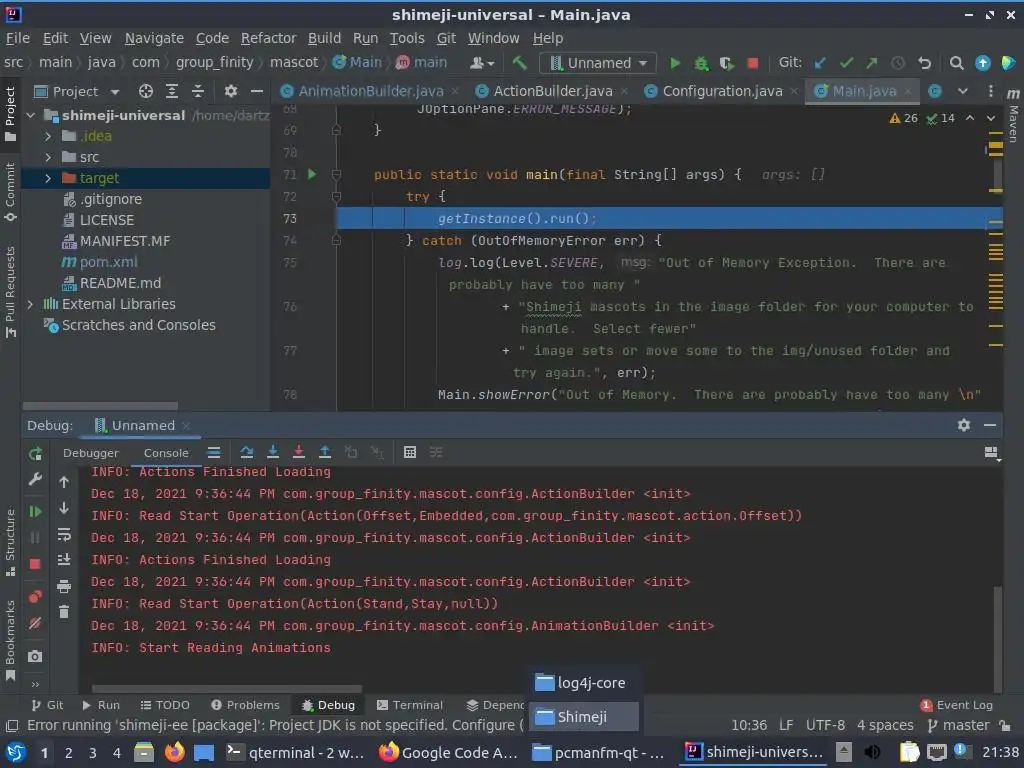Open Search Everywhere magnifier icon
Viewport: 1024px width, 768px height.
point(956,63)
